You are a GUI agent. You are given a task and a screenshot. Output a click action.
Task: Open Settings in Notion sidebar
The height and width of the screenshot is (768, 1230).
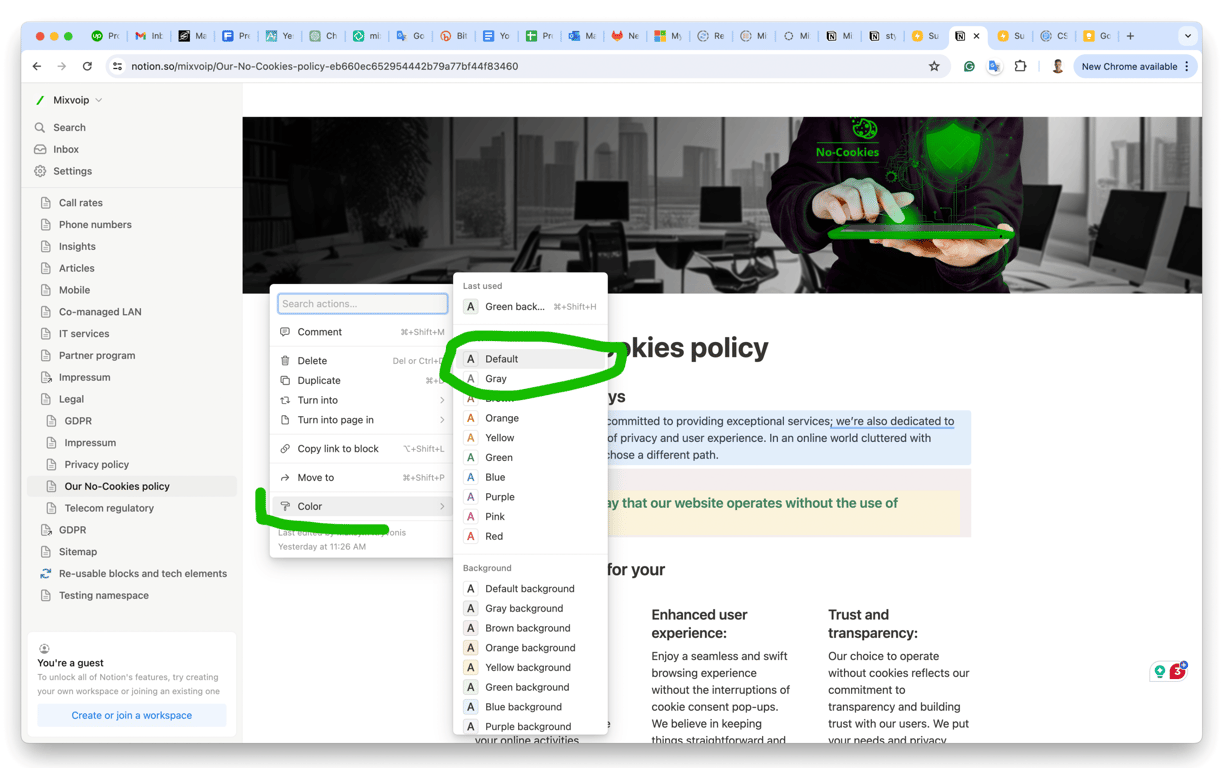pyautogui.click(x=72, y=171)
